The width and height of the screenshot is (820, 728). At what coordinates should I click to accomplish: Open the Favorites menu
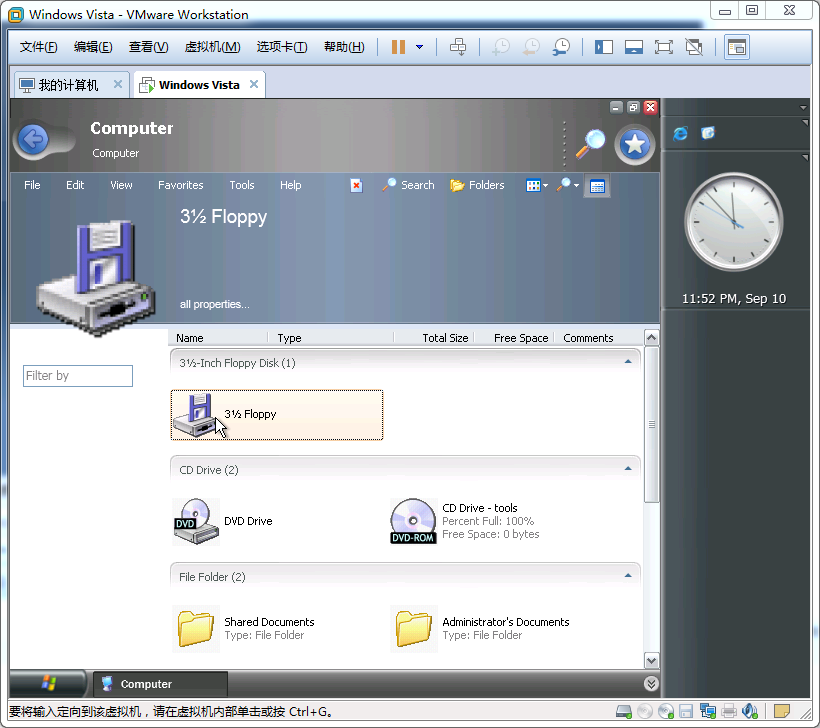click(180, 185)
